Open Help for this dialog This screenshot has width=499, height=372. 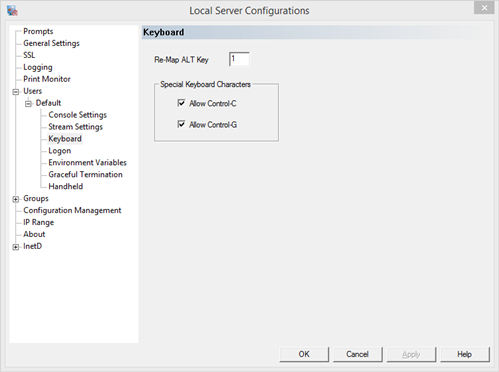tap(465, 354)
